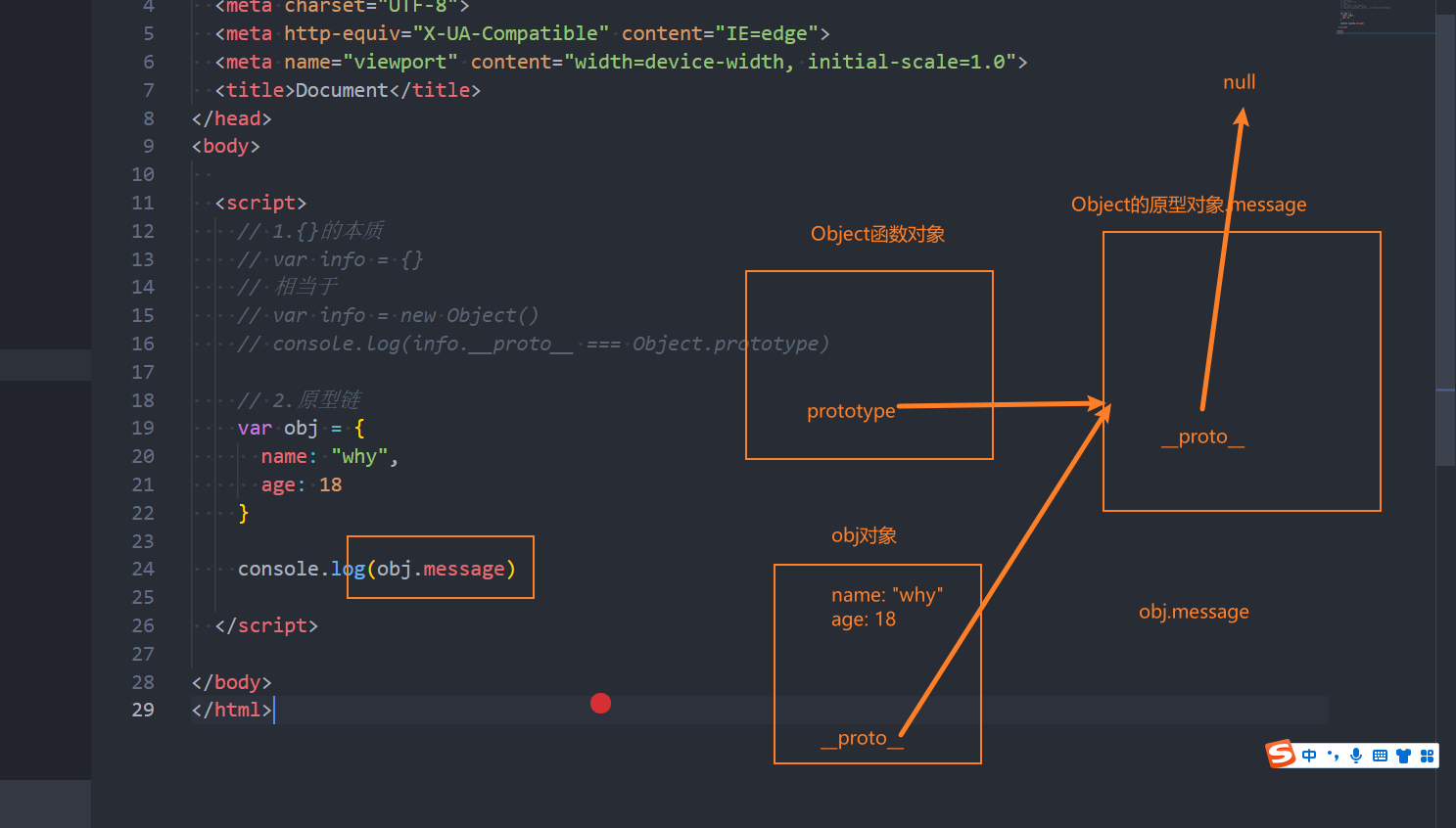
Task: Click the comment "// var info = {}"
Action: click(x=331, y=259)
